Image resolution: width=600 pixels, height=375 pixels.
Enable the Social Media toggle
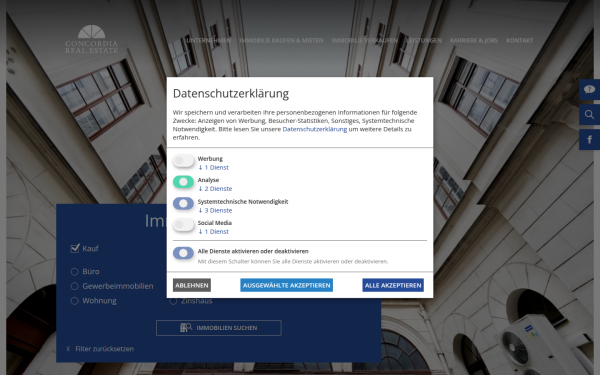[183, 225]
